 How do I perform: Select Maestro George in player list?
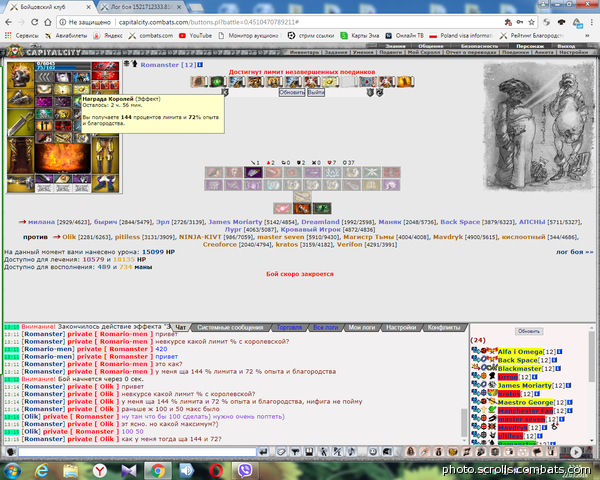[x=525, y=402]
